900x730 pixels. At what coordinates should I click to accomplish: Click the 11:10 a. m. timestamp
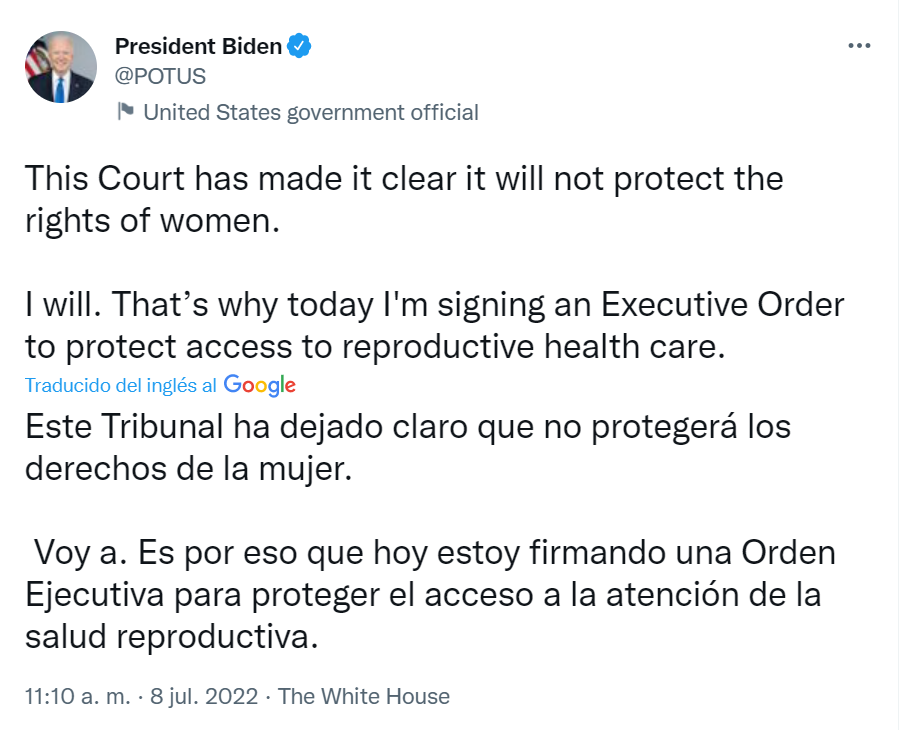point(78,696)
